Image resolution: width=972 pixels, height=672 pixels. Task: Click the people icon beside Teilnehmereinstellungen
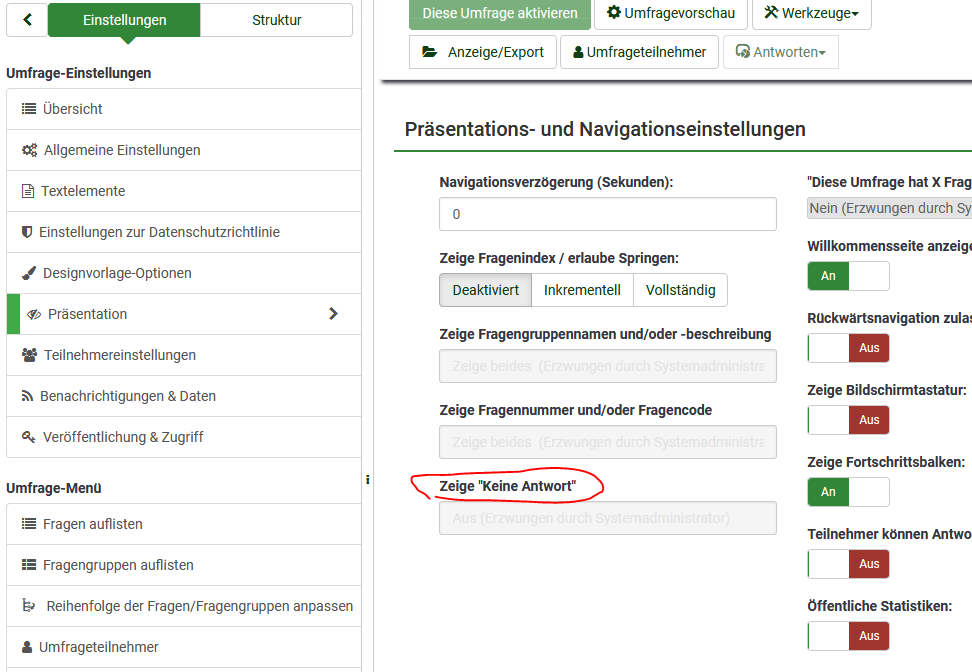coord(29,355)
